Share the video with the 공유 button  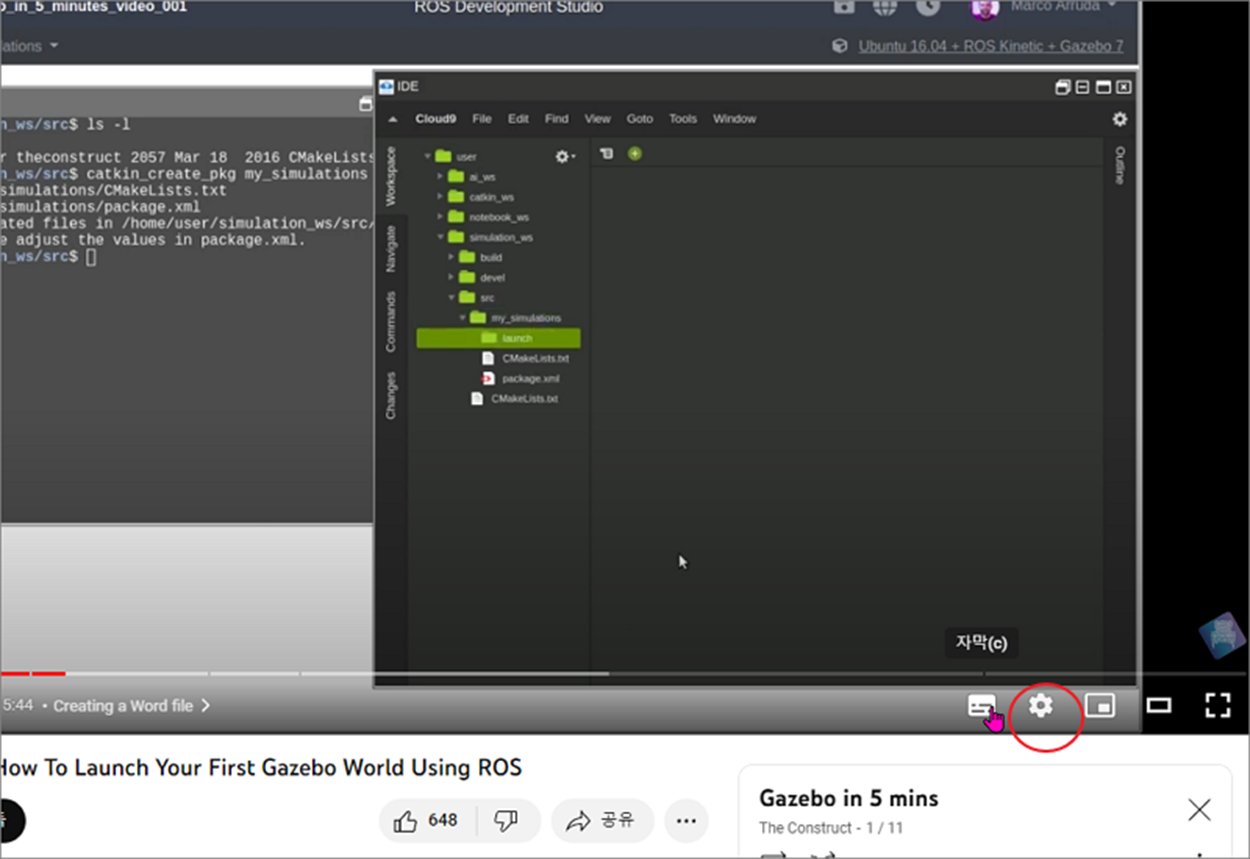[x=601, y=821]
